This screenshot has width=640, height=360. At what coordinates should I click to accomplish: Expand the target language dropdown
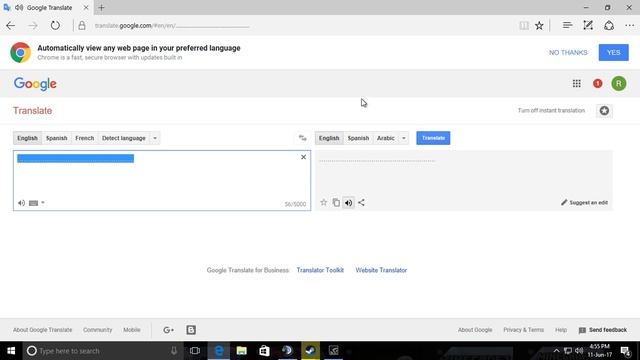(x=404, y=138)
